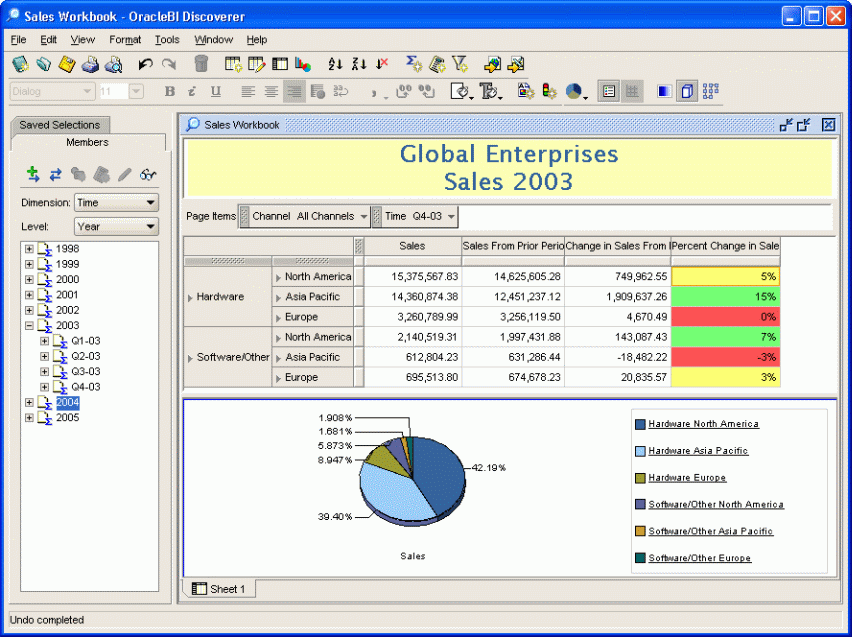Open a workbook with the folder icon
The width and height of the screenshot is (852, 637).
(43, 64)
